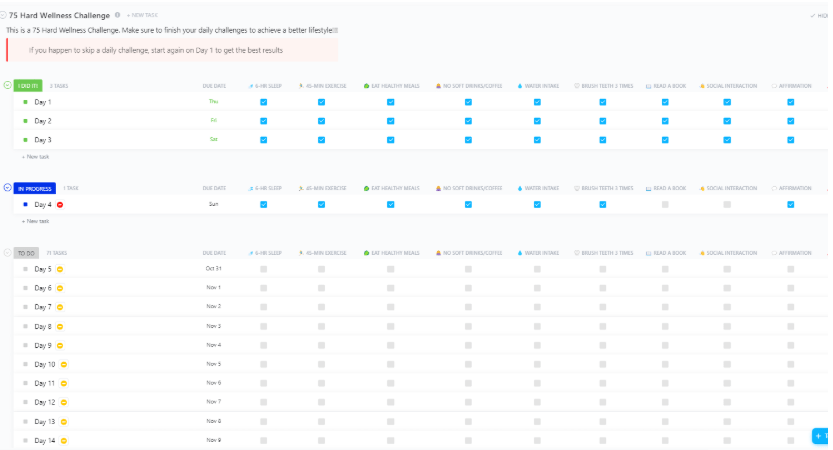The image size is (833, 450).
Task: Open Day 6 due date Nov 1
Action: coord(213,288)
